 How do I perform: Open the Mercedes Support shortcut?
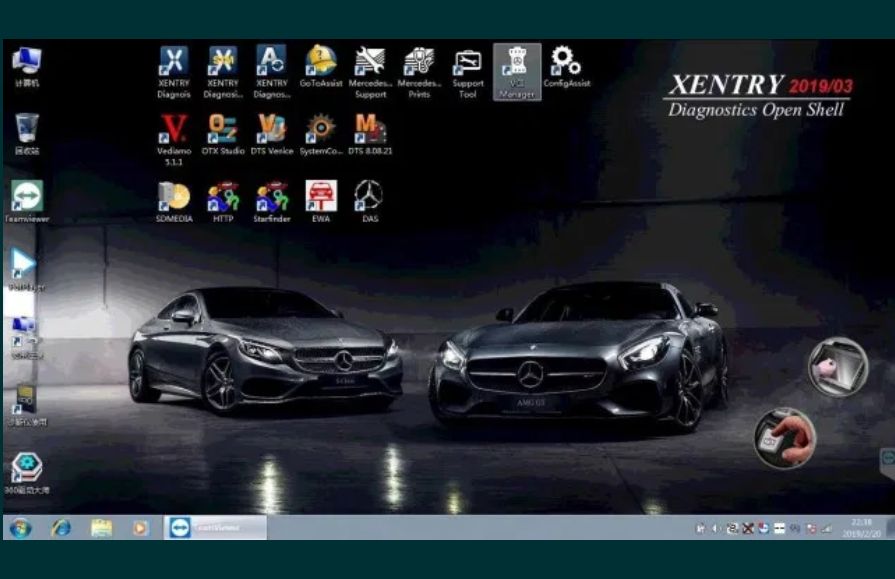click(370, 72)
